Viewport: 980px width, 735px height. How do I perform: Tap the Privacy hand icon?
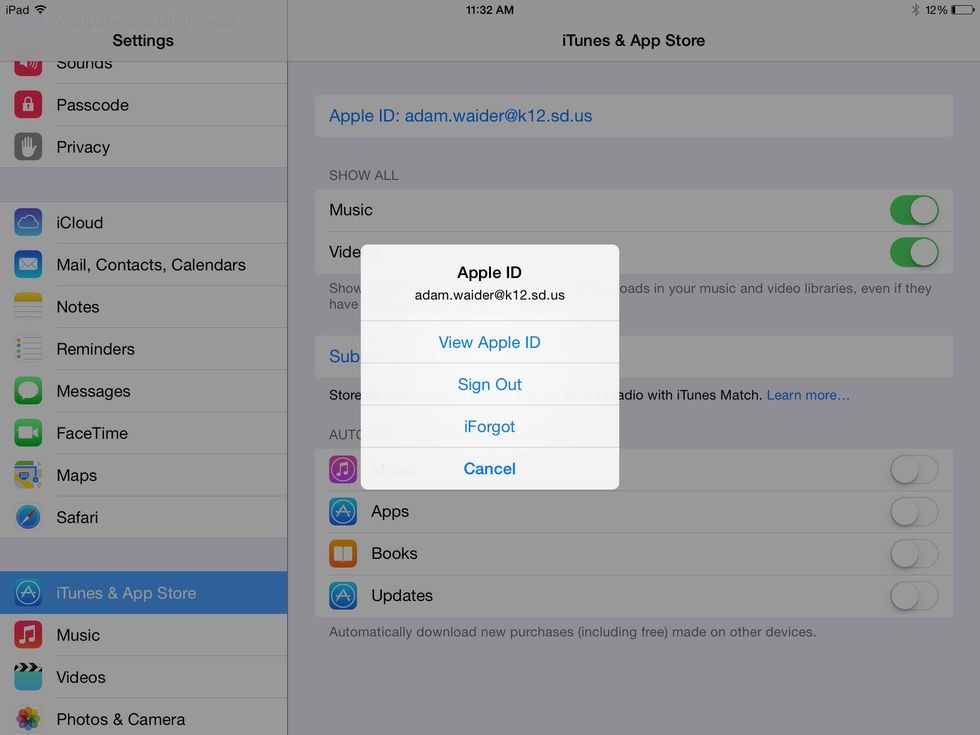pos(28,147)
